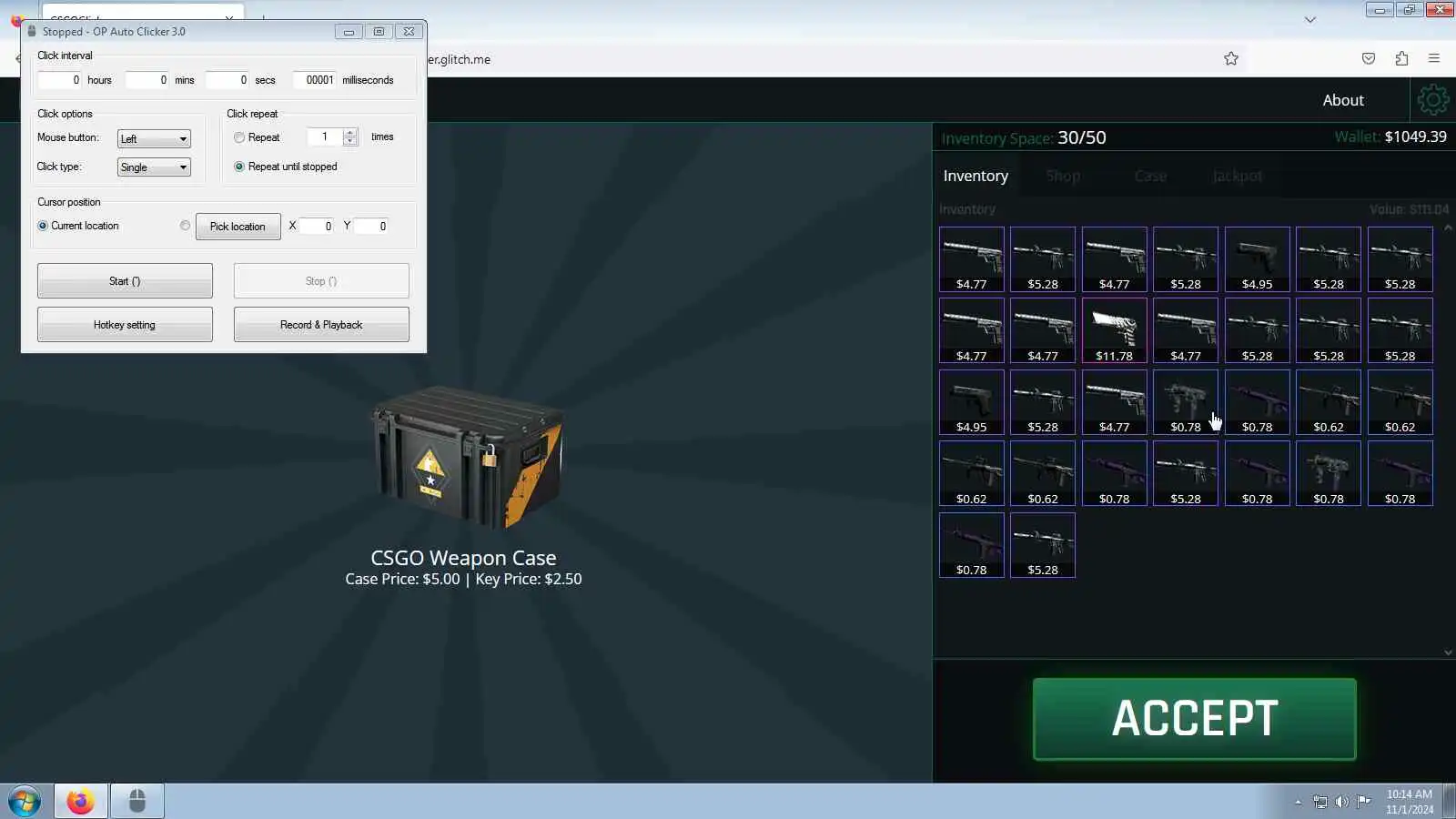
Task: Focus the mins interval field
Action: click(x=147, y=80)
